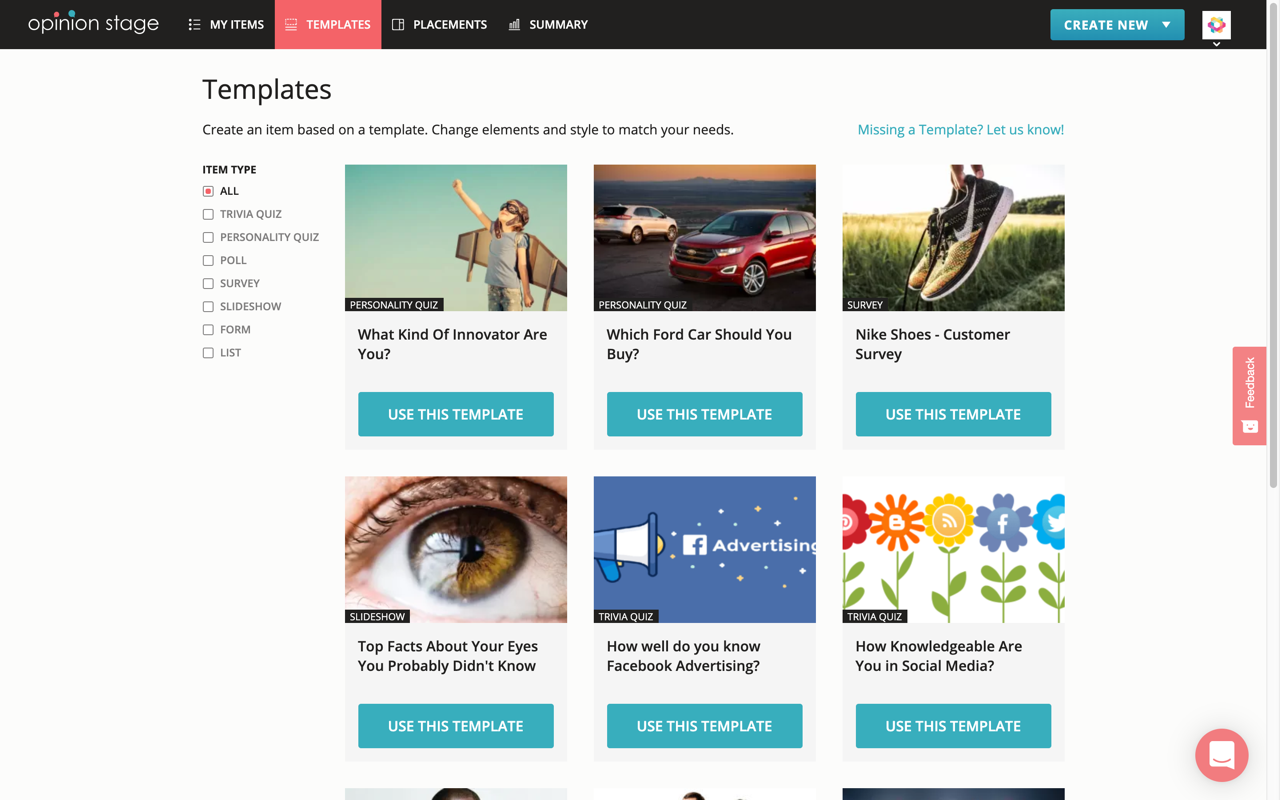Check the Slideshow filter
Viewport: 1280px width, 800px height.
(208, 306)
